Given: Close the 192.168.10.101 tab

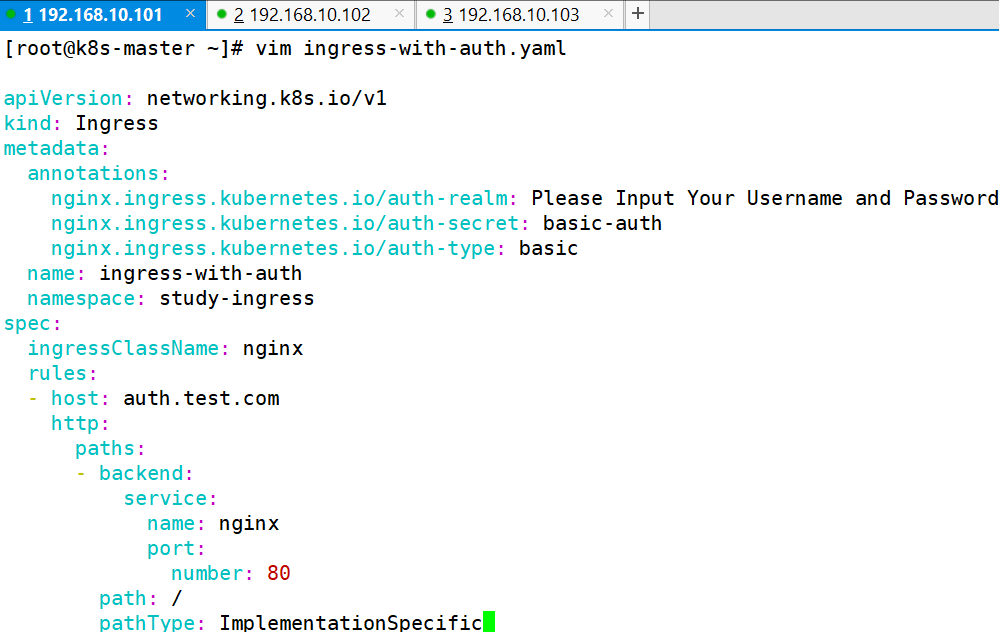Looking at the screenshot, I should [x=190, y=13].
